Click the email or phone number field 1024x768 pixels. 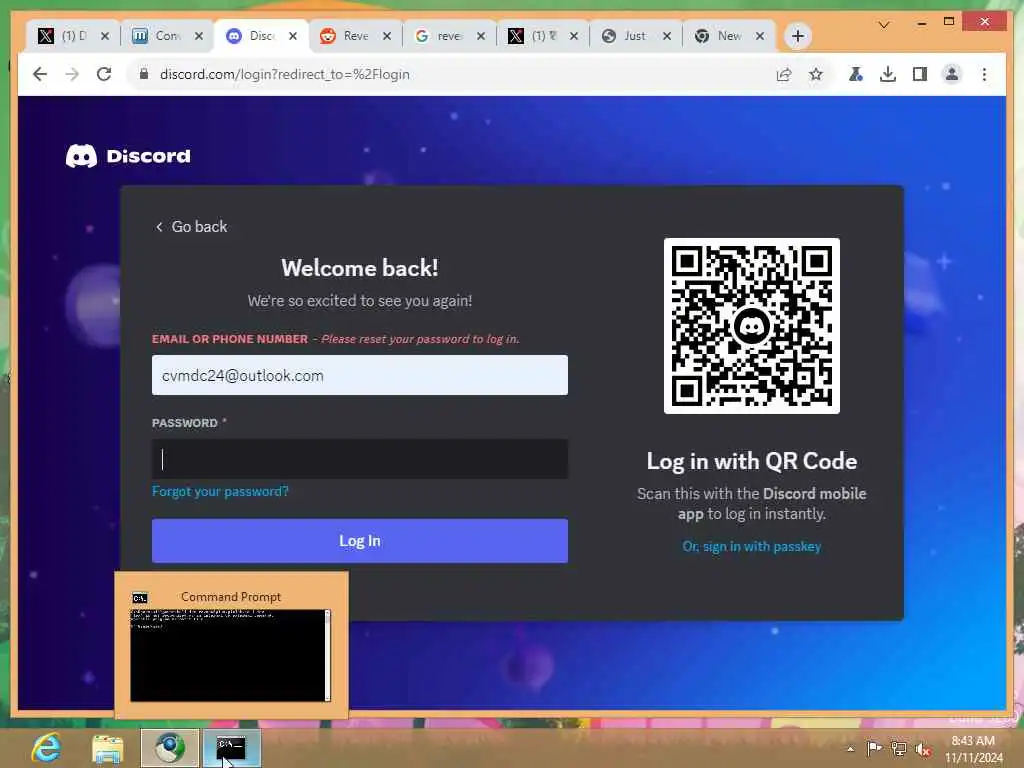[x=360, y=375]
